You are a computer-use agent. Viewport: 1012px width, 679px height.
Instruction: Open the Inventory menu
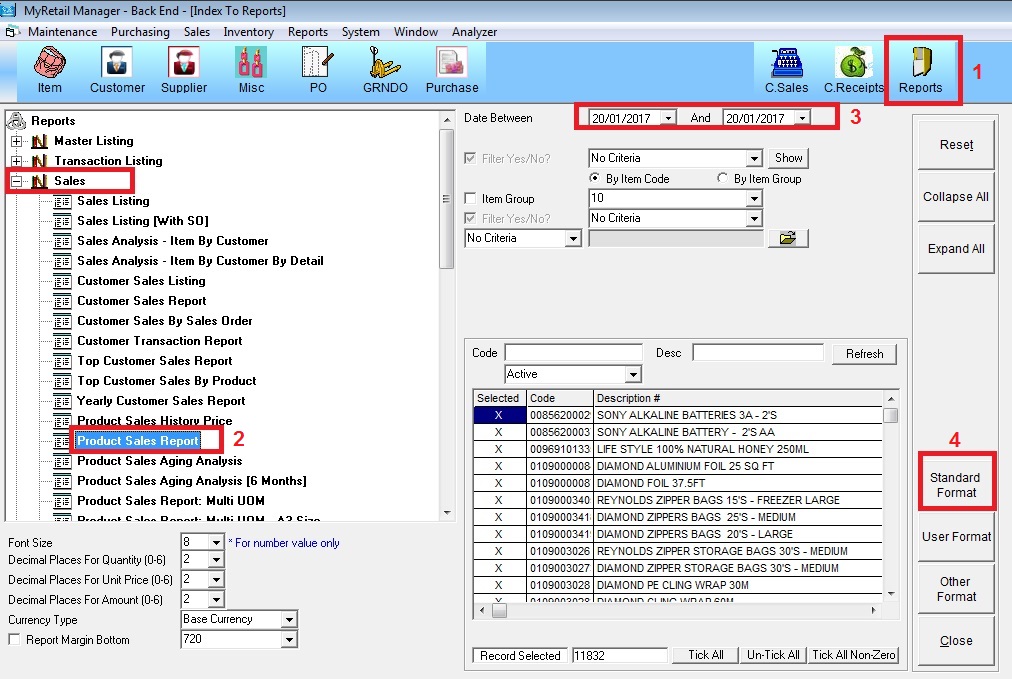(248, 32)
